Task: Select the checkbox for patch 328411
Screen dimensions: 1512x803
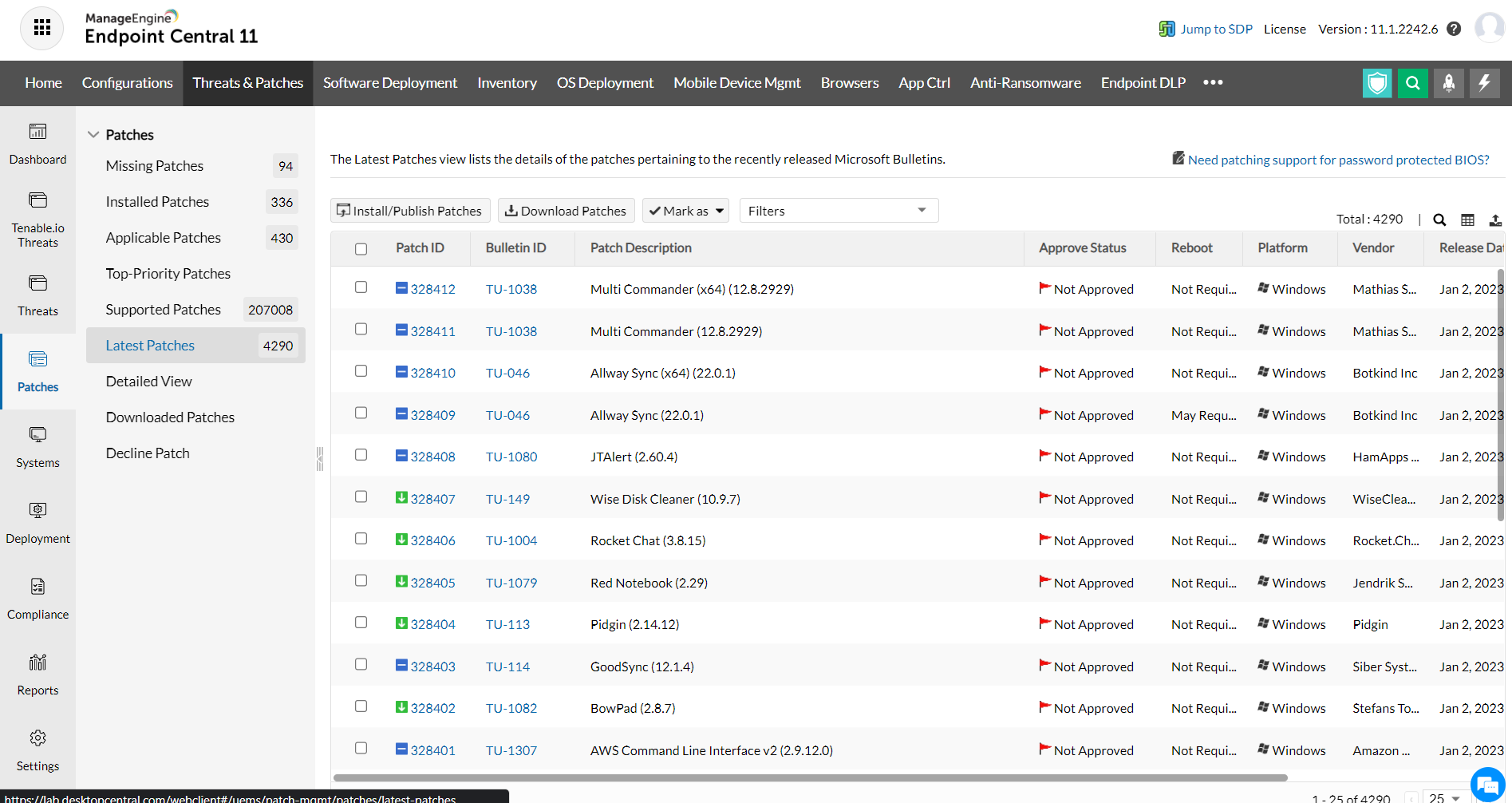Action: [x=361, y=329]
